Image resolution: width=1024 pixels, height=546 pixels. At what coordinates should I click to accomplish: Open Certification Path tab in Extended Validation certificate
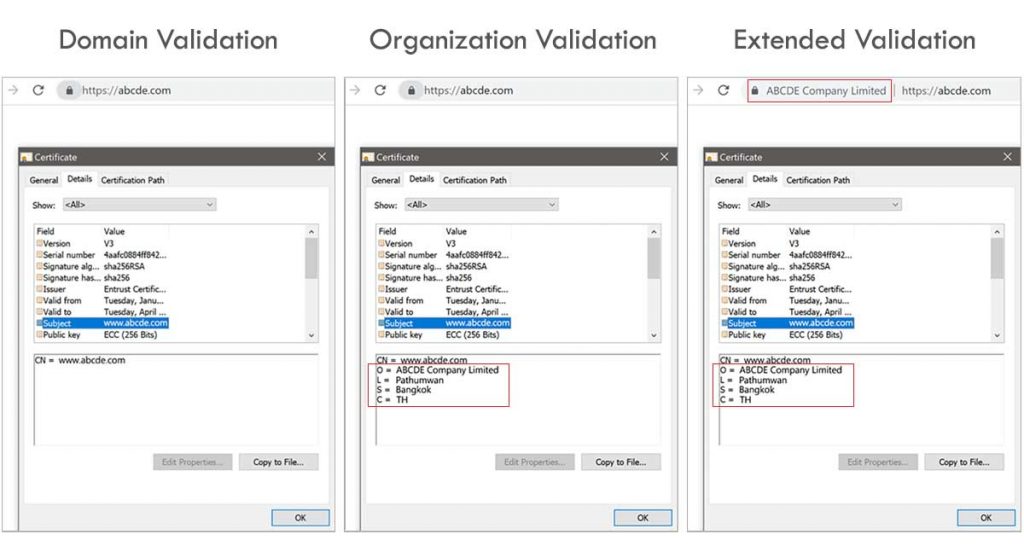tap(818, 180)
